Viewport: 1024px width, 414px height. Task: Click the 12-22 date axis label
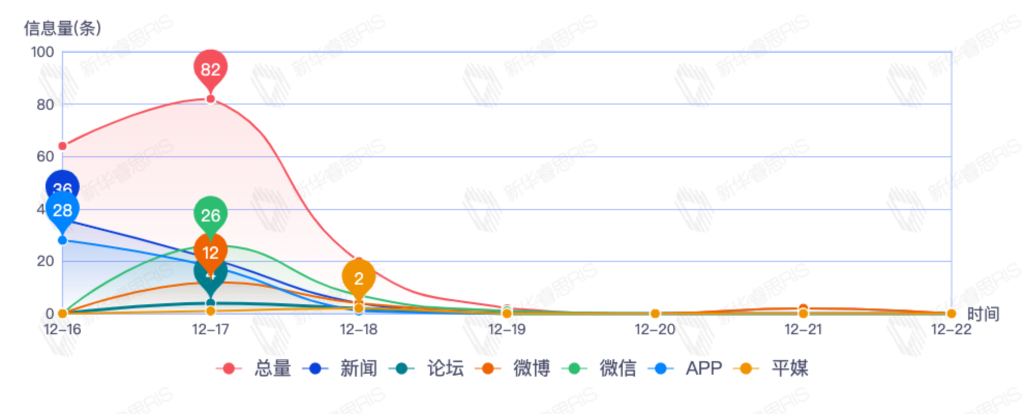pyautogui.click(x=950, y=329)
